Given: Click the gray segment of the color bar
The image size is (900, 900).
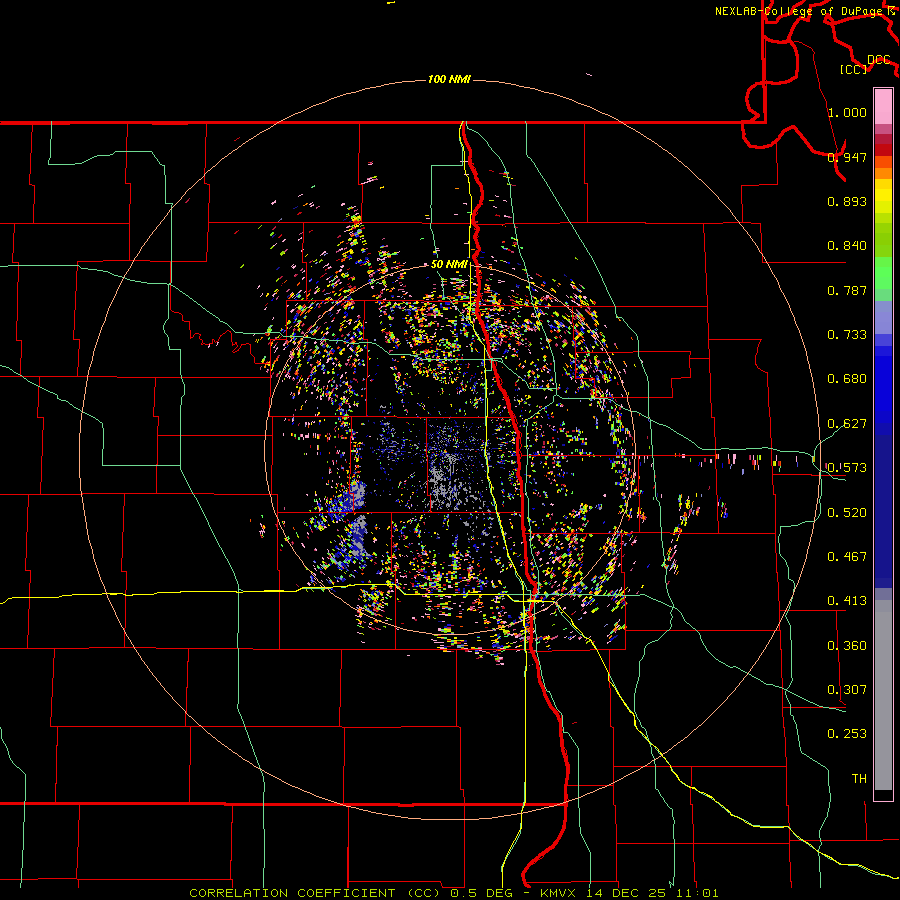Looking at the screenshot, I should 883,695.
